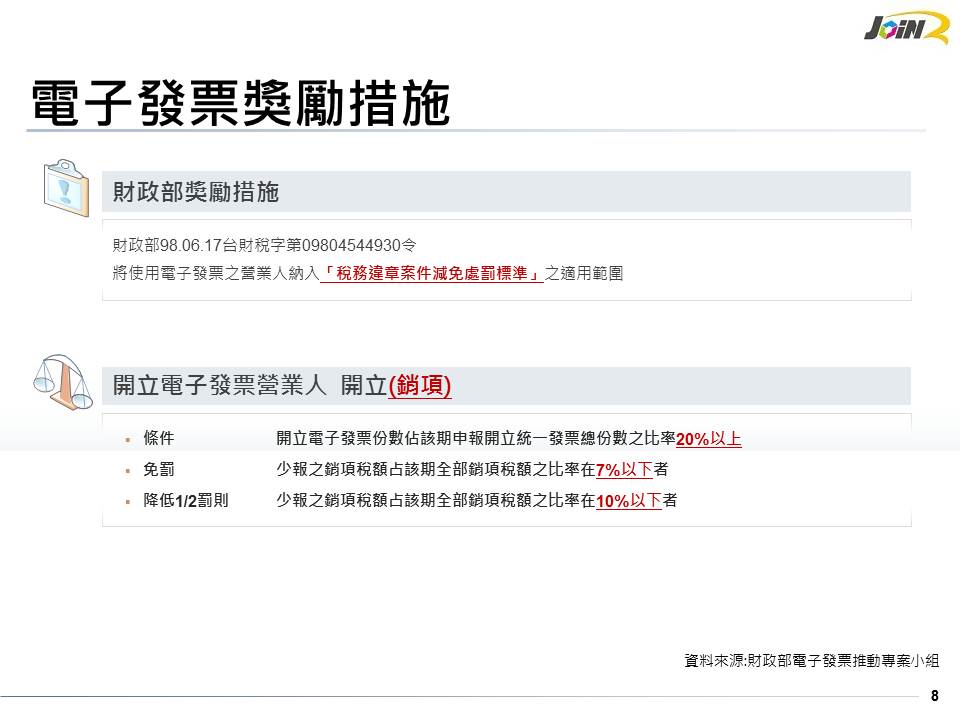Click the 開立電子發票營業人 header text
The image size is (960, 720).
[x=222, y=386]
